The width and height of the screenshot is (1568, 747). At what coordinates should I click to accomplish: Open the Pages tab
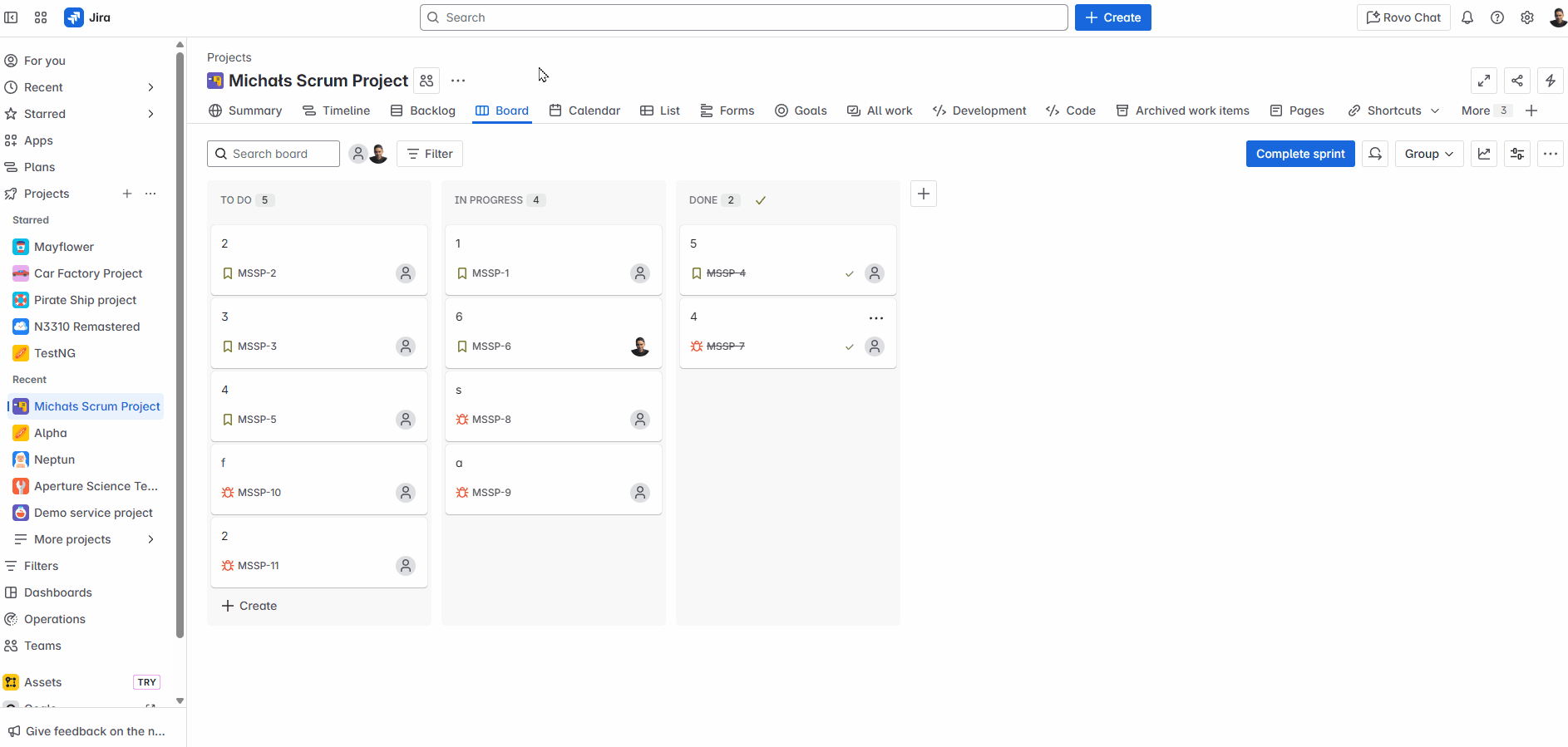click(1297, 111)
